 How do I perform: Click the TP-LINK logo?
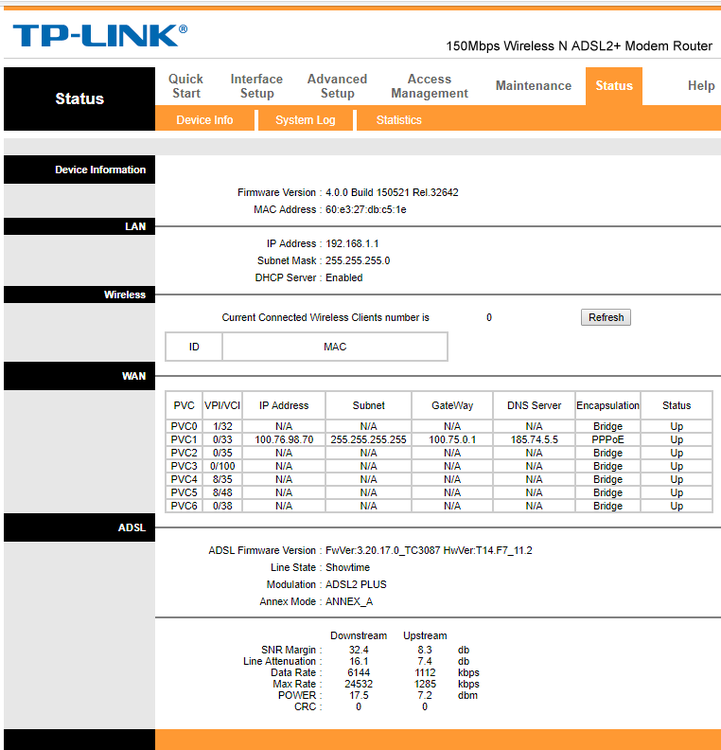click(99, 37)
